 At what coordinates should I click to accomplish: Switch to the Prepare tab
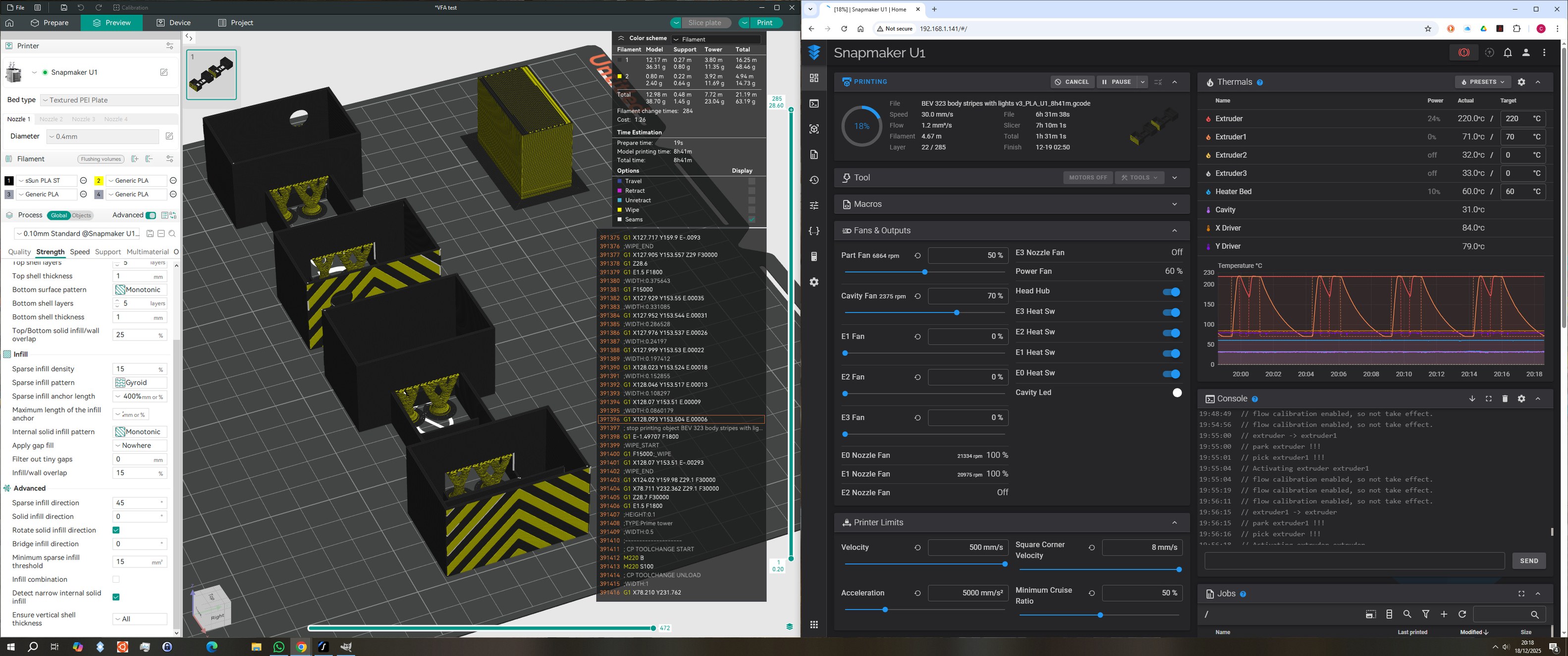pyautogui.click(x=50, y=22)
